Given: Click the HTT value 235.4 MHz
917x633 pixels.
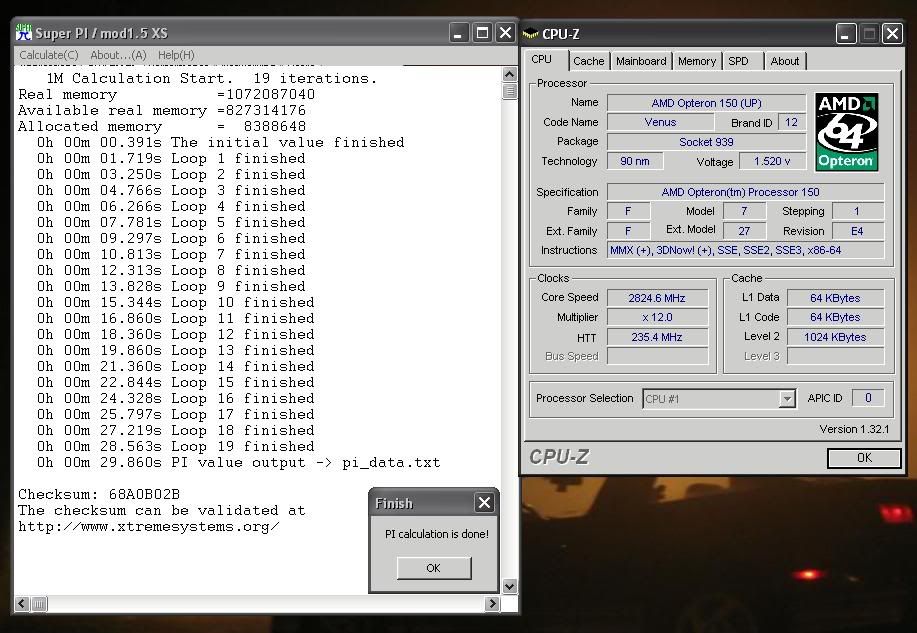Looking at the screenshot, I should click(x=657, y=337).
